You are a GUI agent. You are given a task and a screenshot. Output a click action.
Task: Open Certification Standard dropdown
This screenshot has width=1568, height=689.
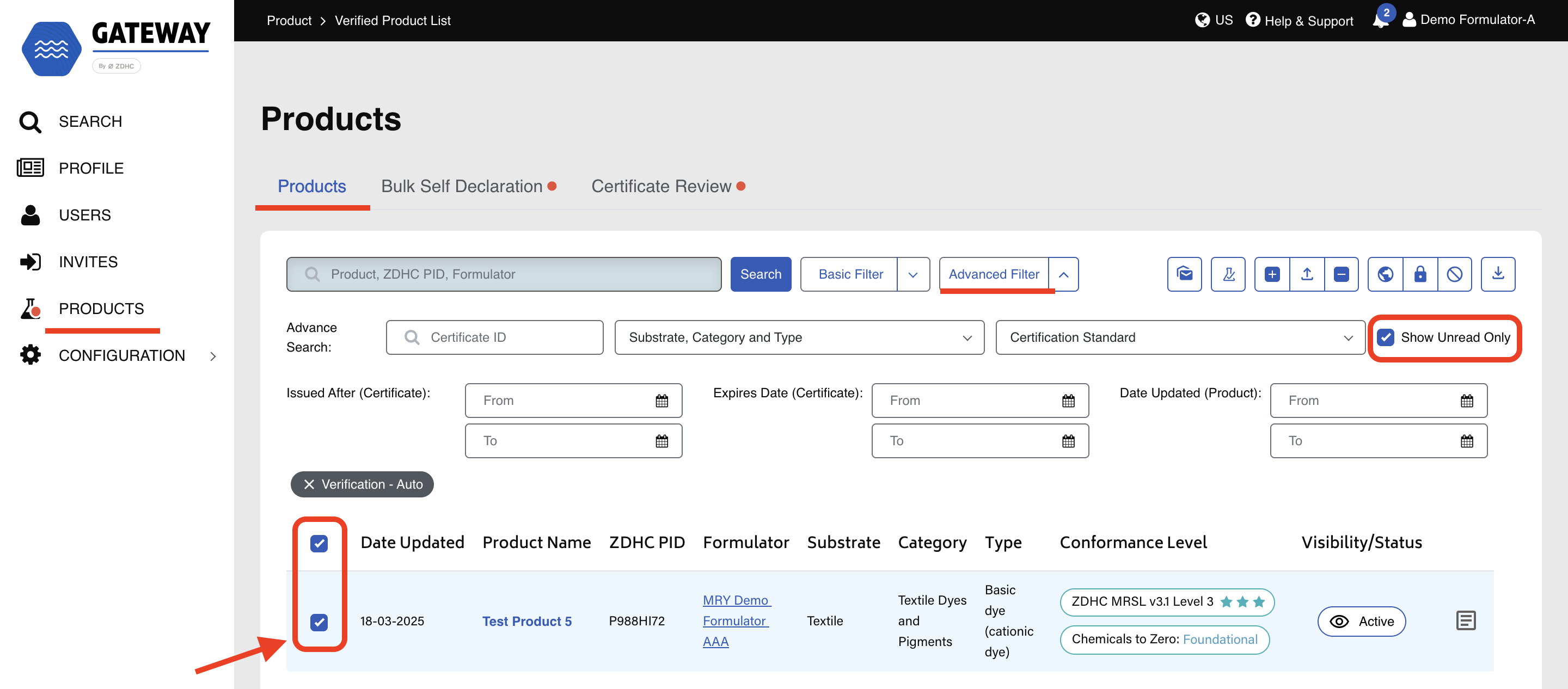coord(1180,337)
